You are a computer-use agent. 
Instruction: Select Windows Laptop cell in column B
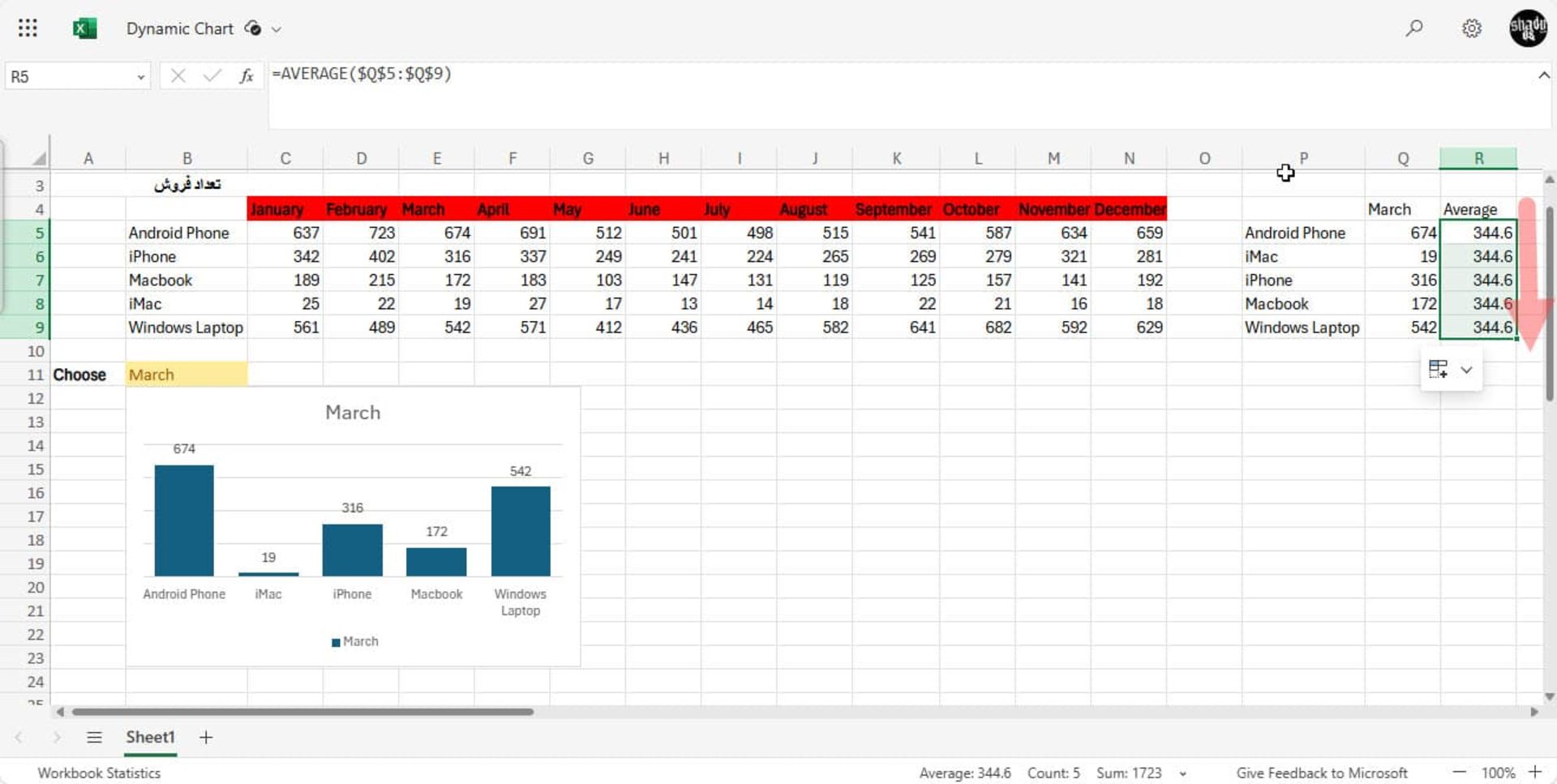(187, 328)
